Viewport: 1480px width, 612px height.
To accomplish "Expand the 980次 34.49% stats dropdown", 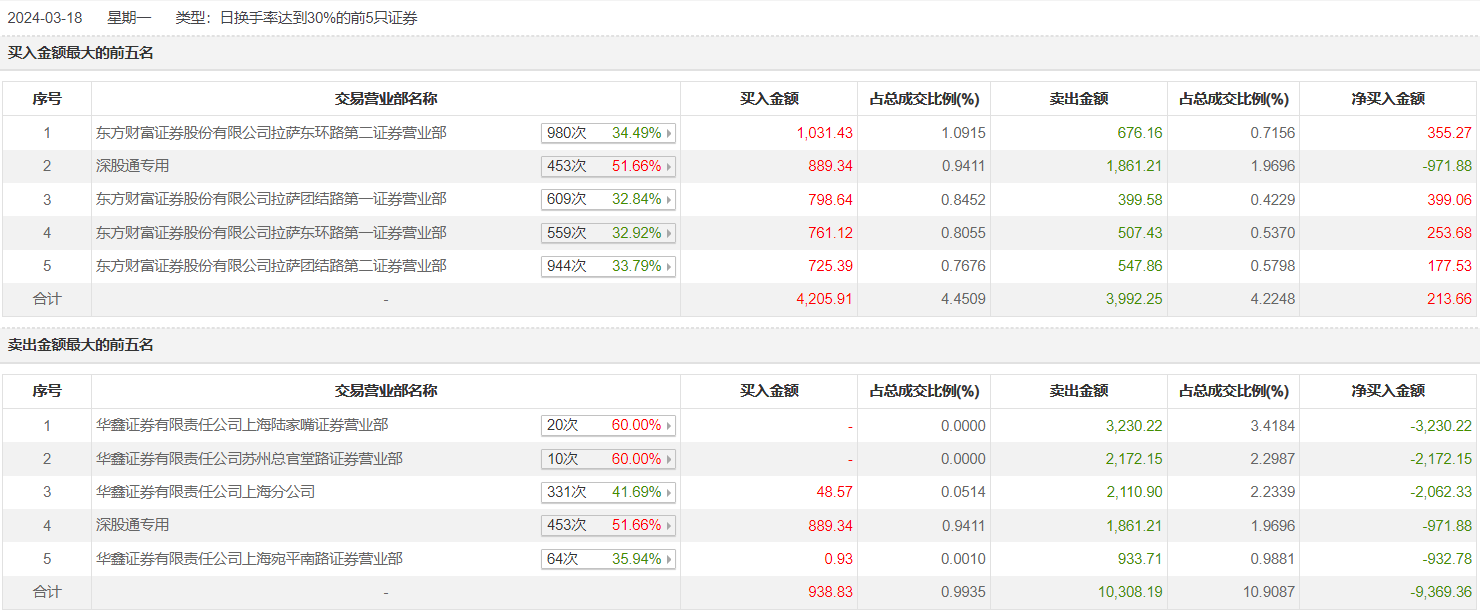I will (608, 133).
